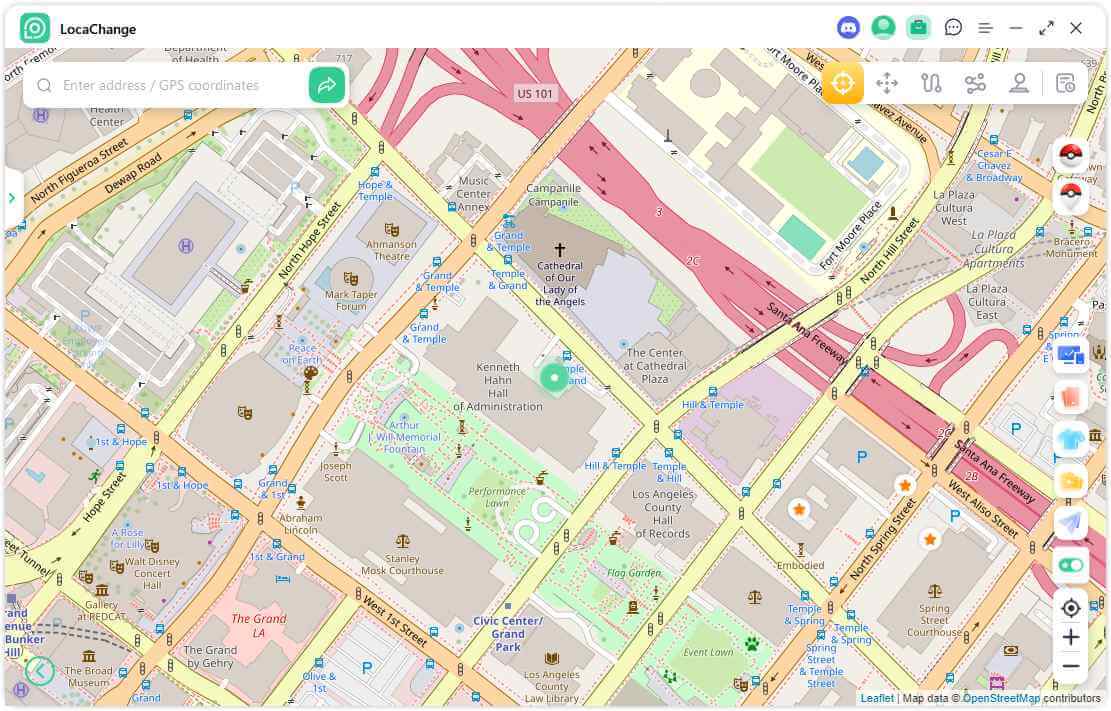Click the Hope & Temple bus stop label

tap(375, 191)
